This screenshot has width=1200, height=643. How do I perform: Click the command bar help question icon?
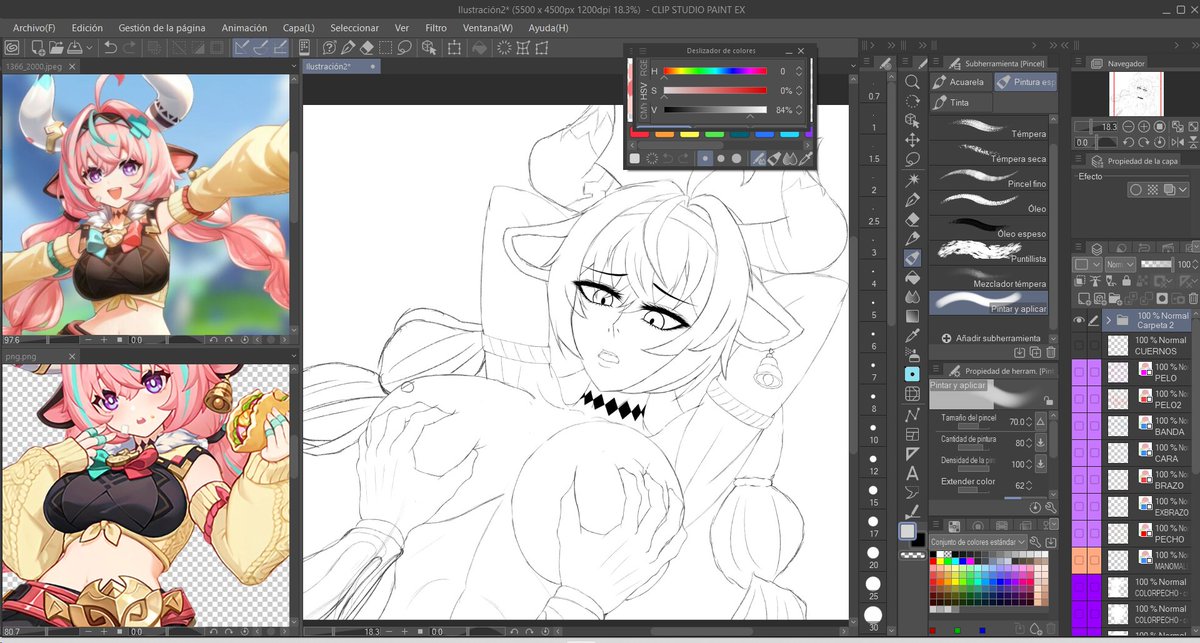point(329,47)
